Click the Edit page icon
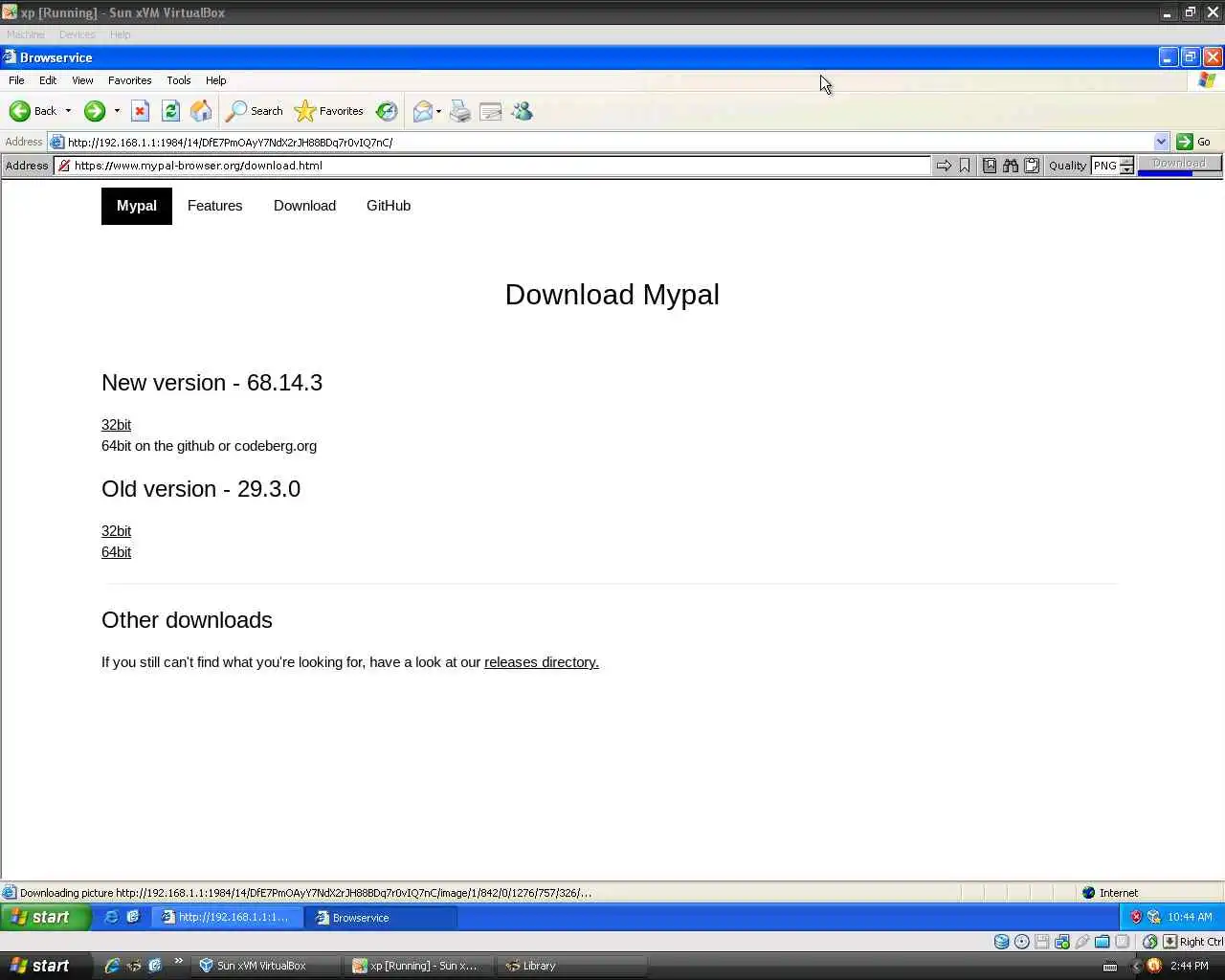Screen dimensions: 1225x980 [x=491, y=111]
